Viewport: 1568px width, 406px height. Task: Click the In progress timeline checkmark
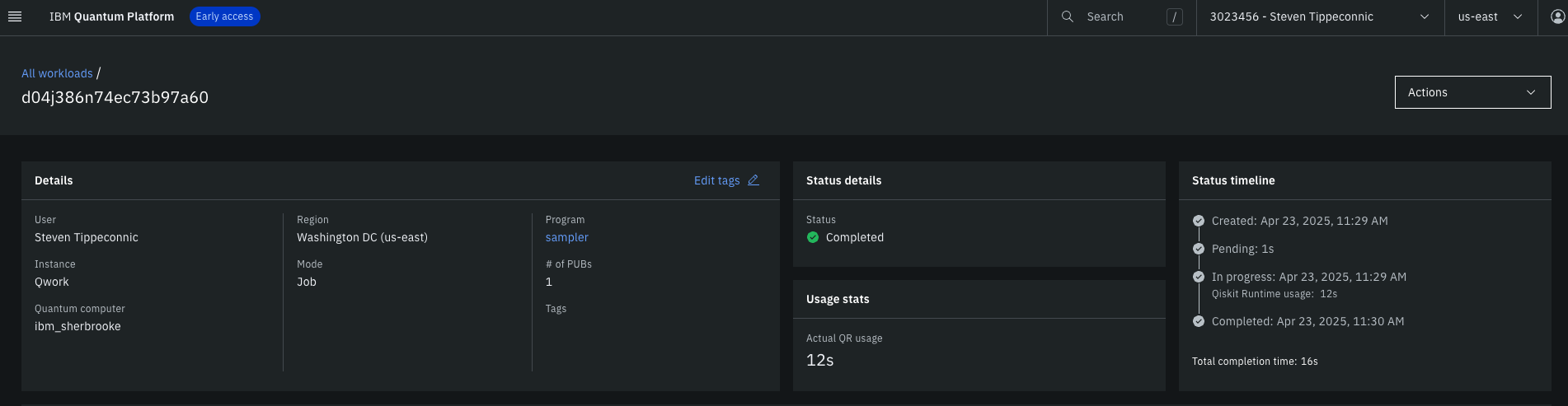pos(1199,277)
